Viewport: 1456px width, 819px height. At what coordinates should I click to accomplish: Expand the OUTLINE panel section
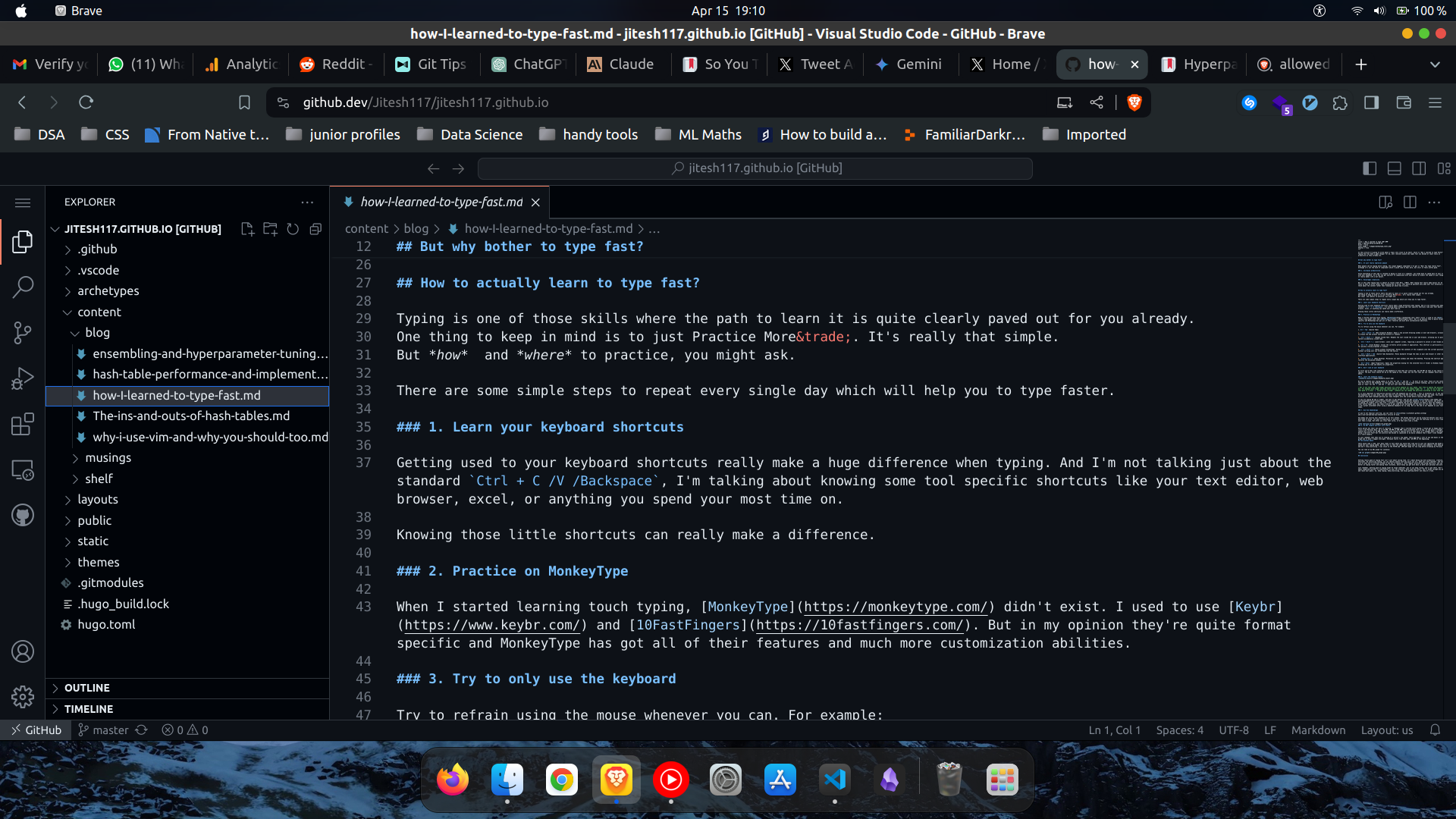pos(87,688)
